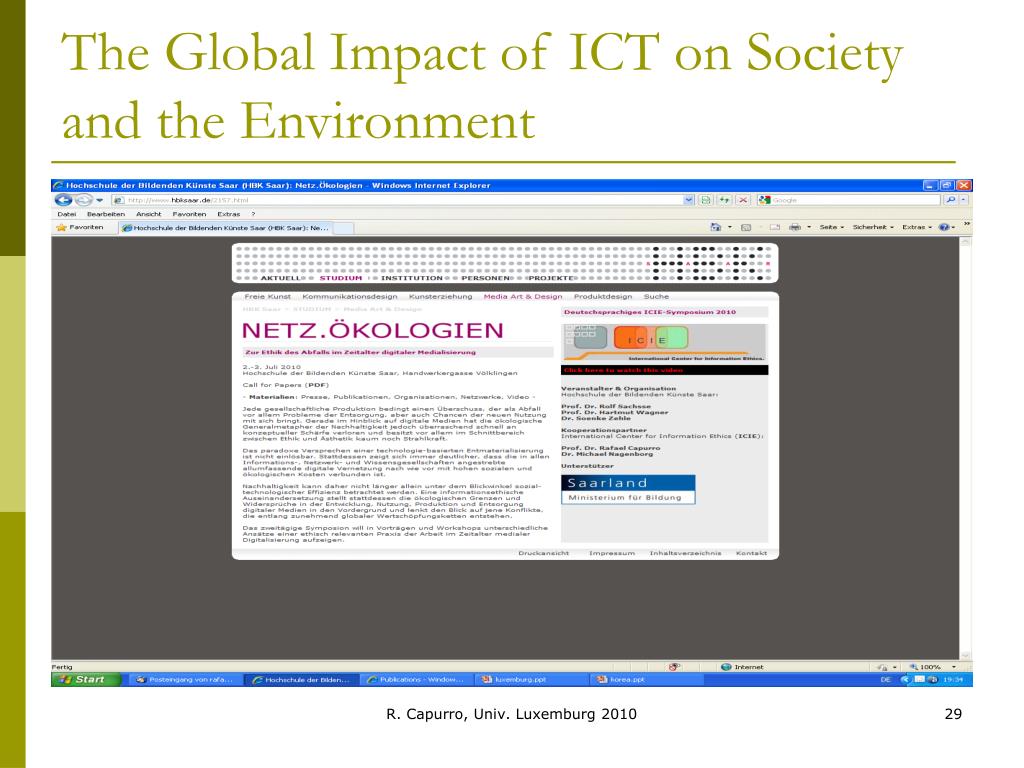The height and width of the screenshot is (768, 1024).
Task: Open the Bearbeiten menu
Action: [x=106, y=214]
